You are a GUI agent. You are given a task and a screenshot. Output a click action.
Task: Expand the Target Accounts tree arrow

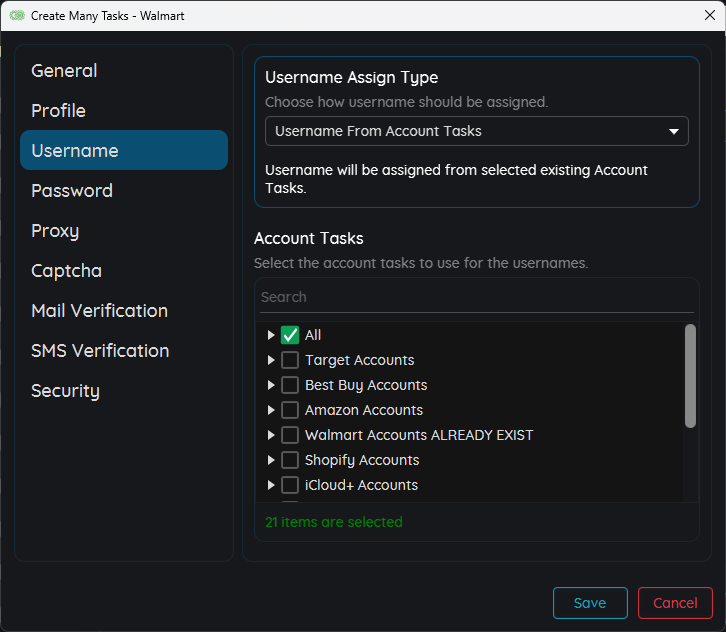pos(271,360)
